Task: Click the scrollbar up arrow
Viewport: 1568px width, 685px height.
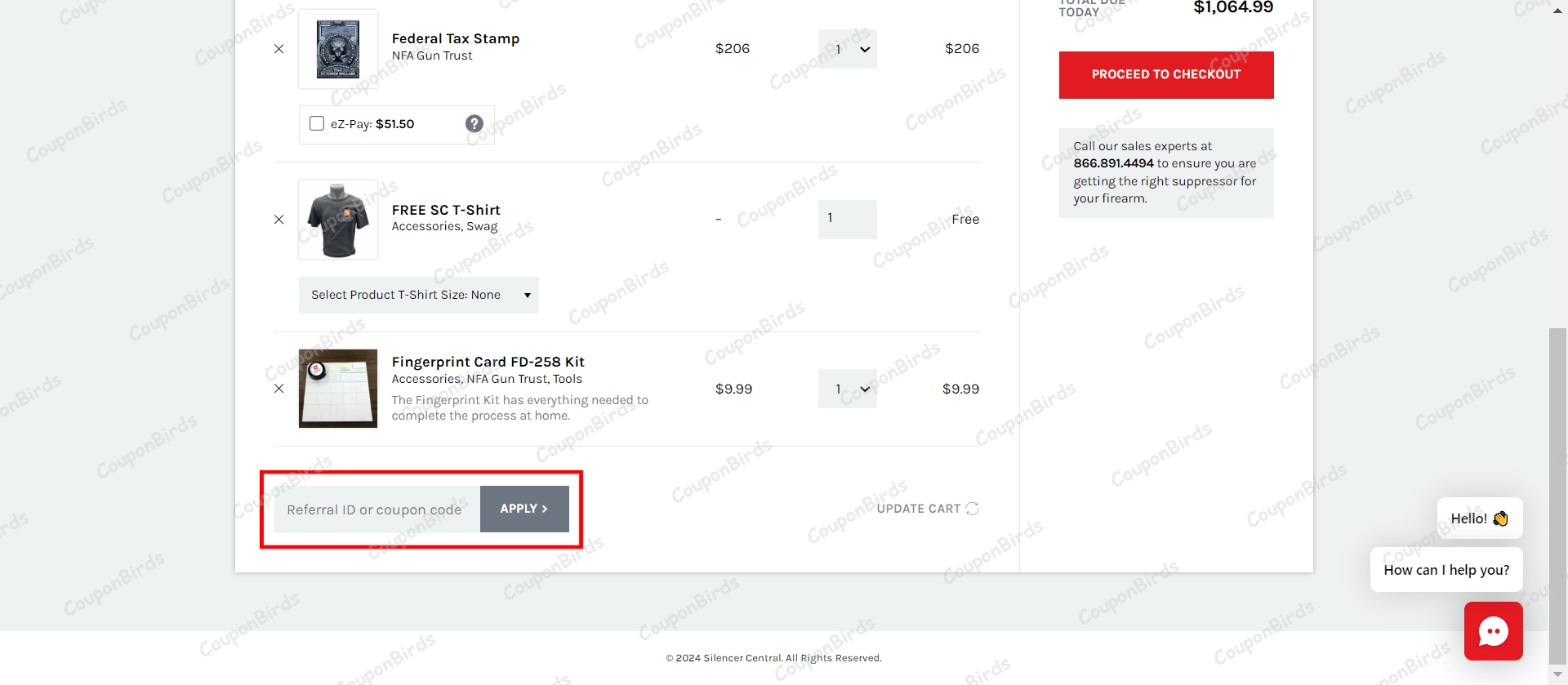Action: pyautogui.click(x=1557, y=10)
